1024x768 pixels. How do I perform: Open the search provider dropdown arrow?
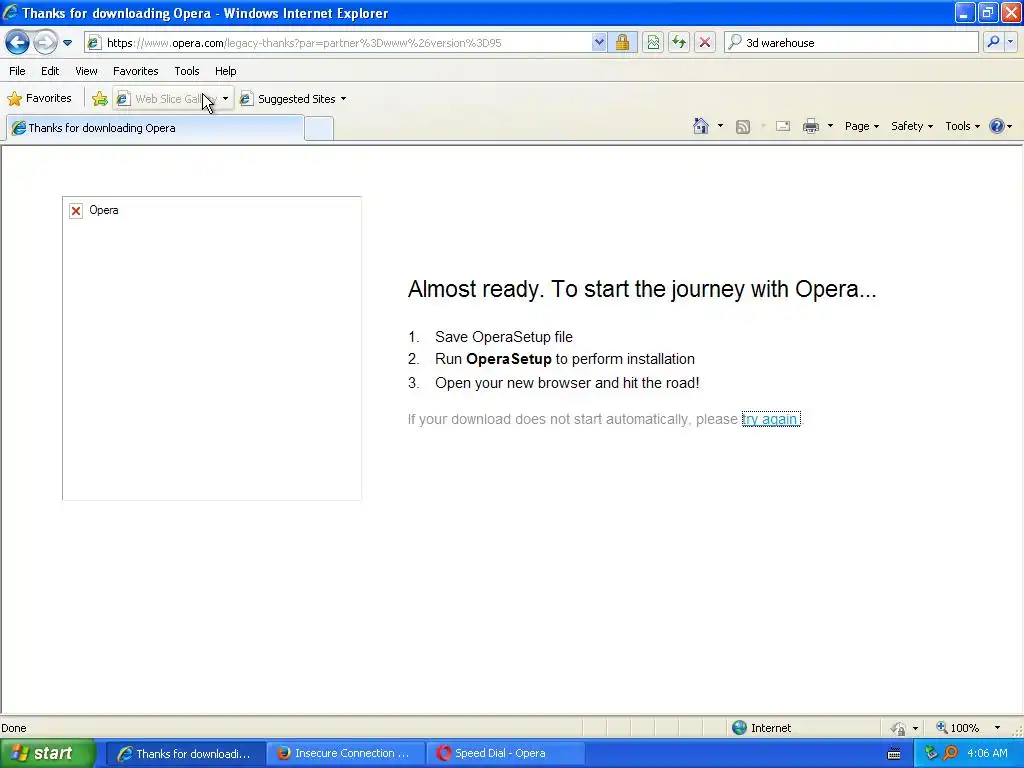1010,43
